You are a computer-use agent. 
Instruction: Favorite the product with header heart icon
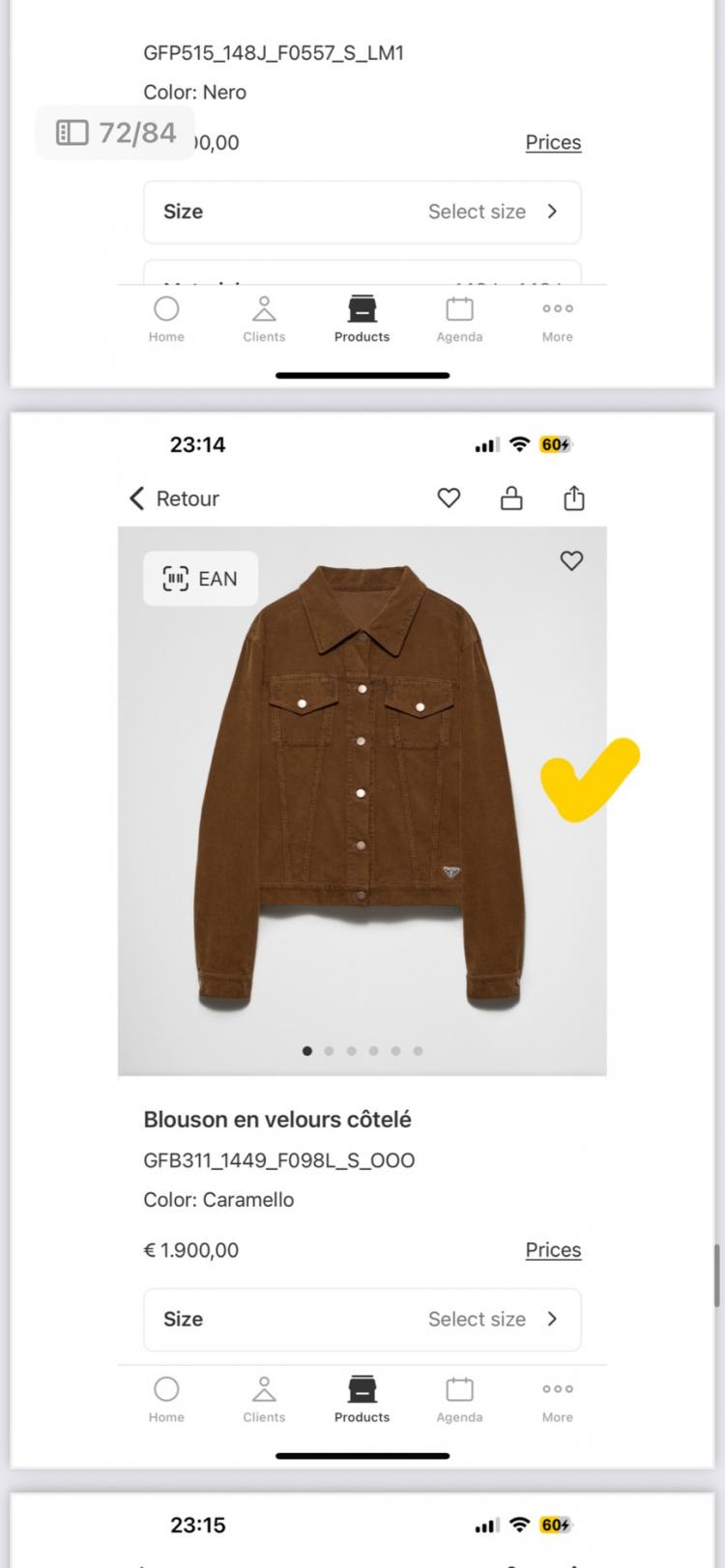[x=449, y=499]
